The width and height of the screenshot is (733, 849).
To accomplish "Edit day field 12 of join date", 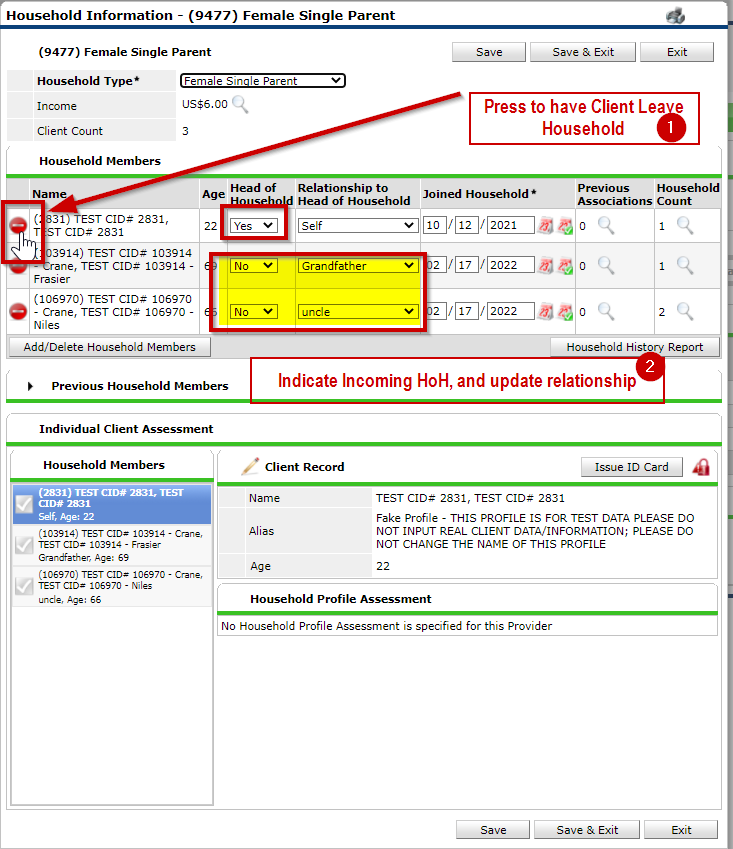I will [x=466, y=225].
